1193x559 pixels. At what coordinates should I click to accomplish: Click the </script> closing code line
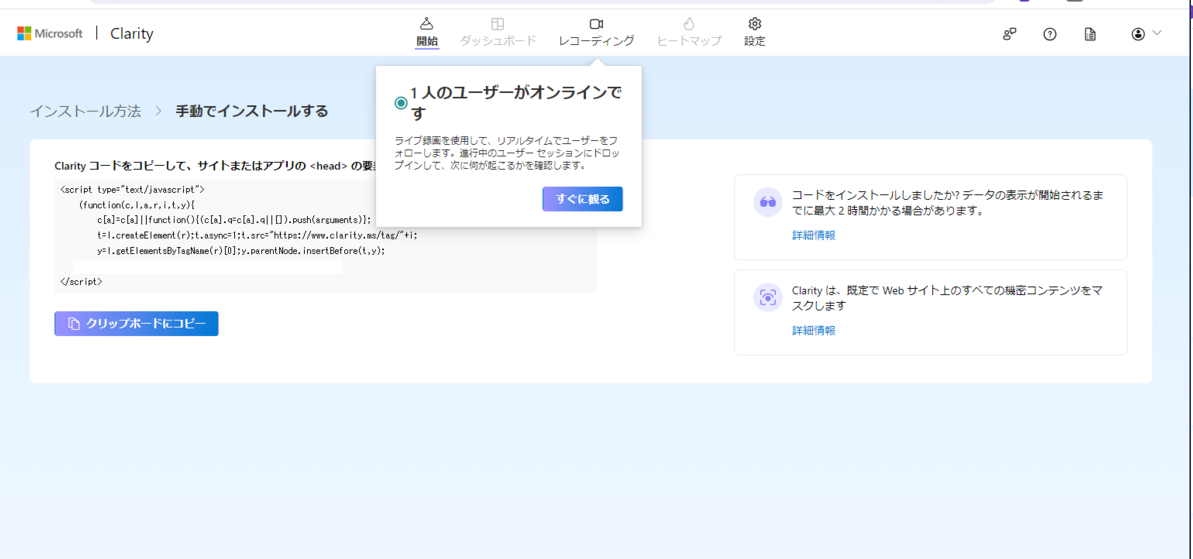click(81, 281)
